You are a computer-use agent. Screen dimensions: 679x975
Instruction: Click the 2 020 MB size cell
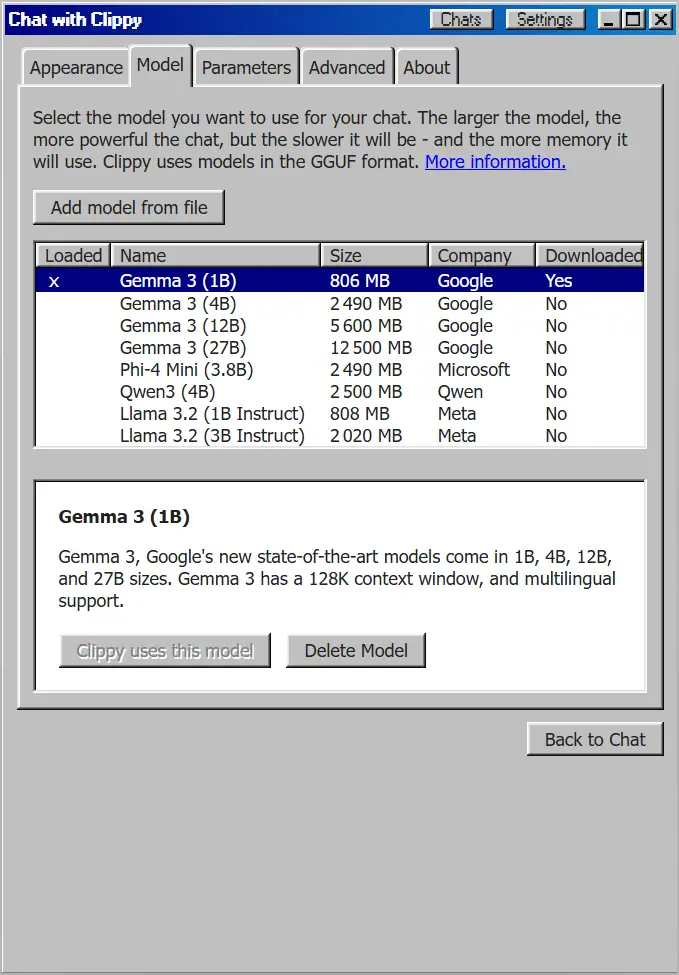[x=366, y=436]
